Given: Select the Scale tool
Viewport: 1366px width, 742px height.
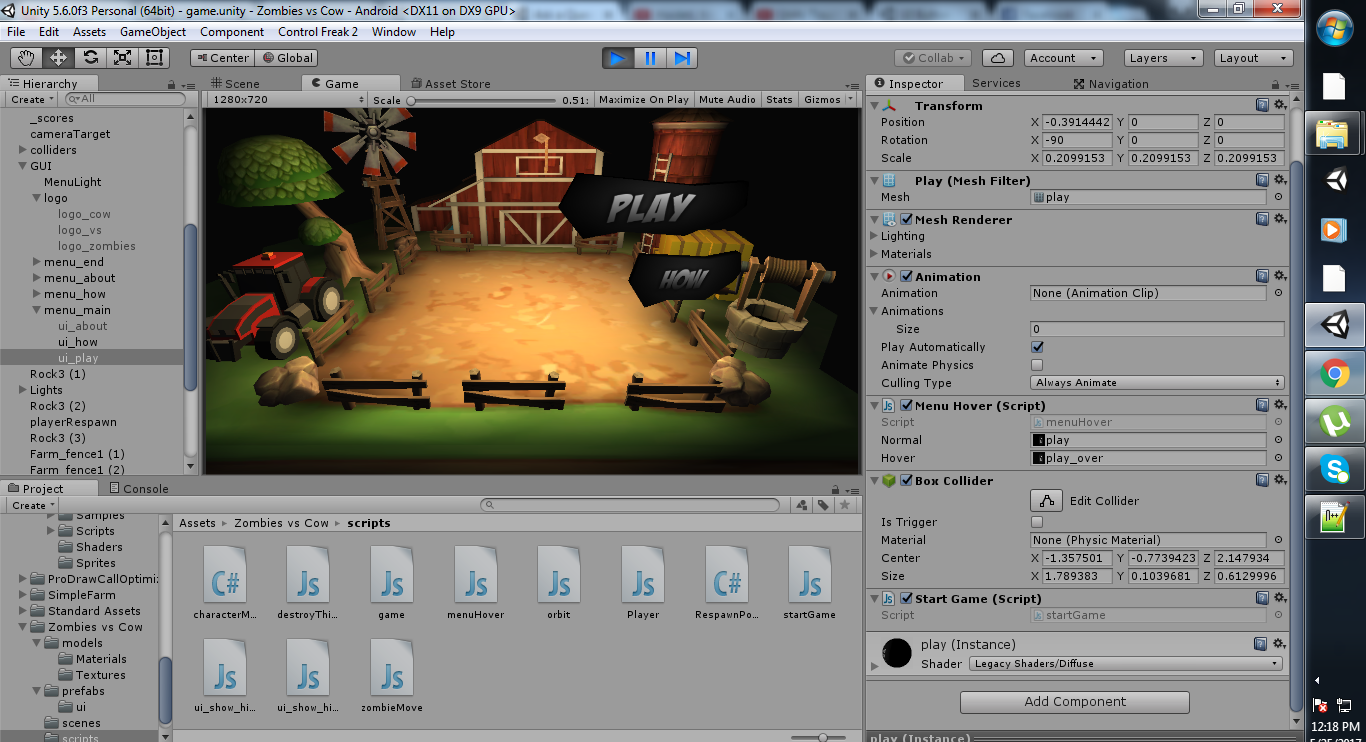Looking at the screenshot, I should click(x=122, y=58).
